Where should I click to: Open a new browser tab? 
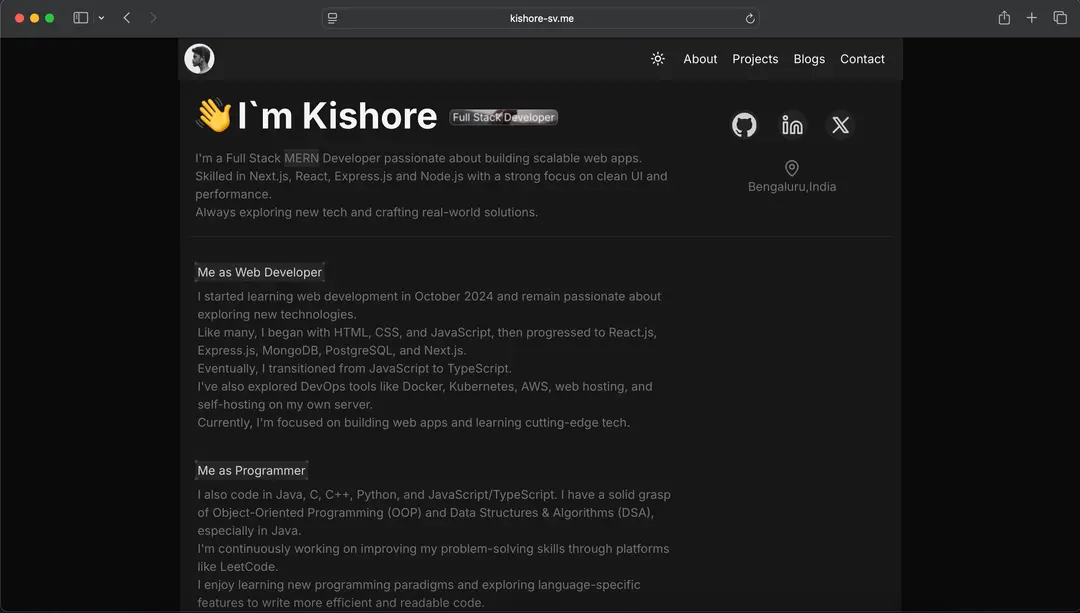tap(1031, 18)
